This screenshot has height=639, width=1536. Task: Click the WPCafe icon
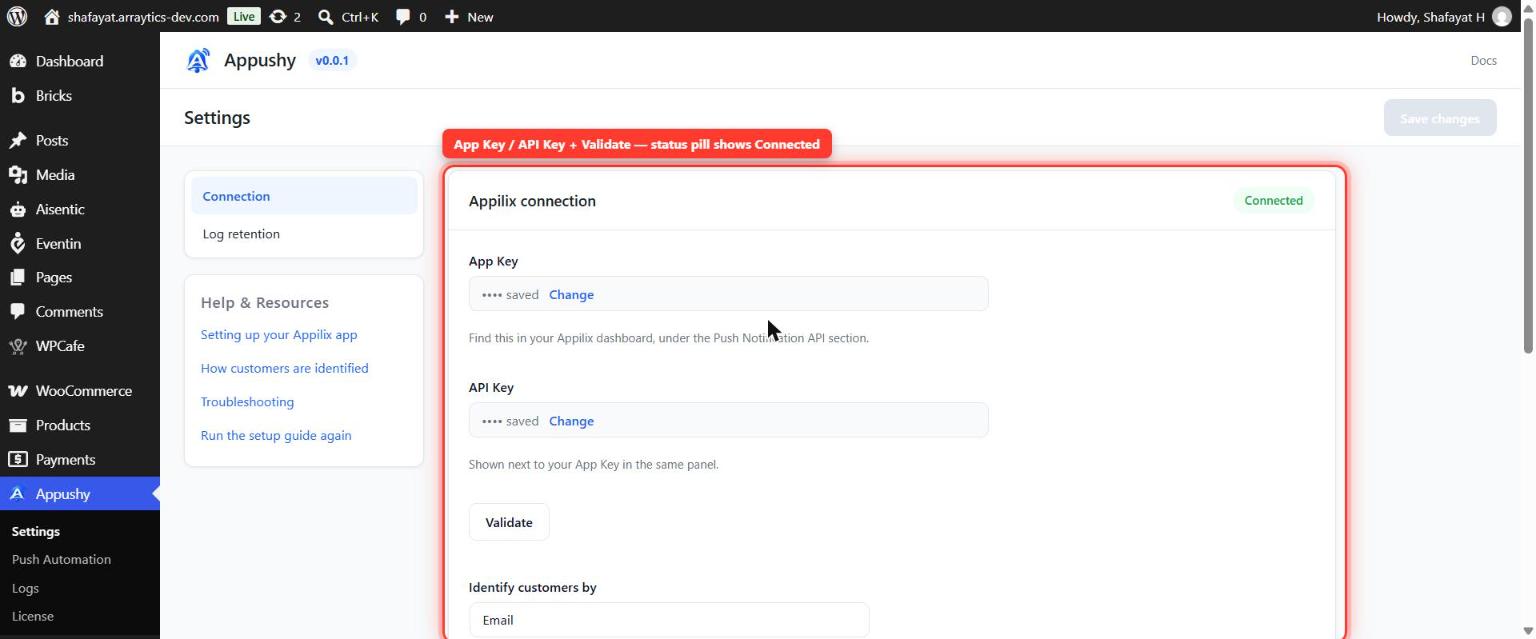pyautogui.click(x=17, y=346)
